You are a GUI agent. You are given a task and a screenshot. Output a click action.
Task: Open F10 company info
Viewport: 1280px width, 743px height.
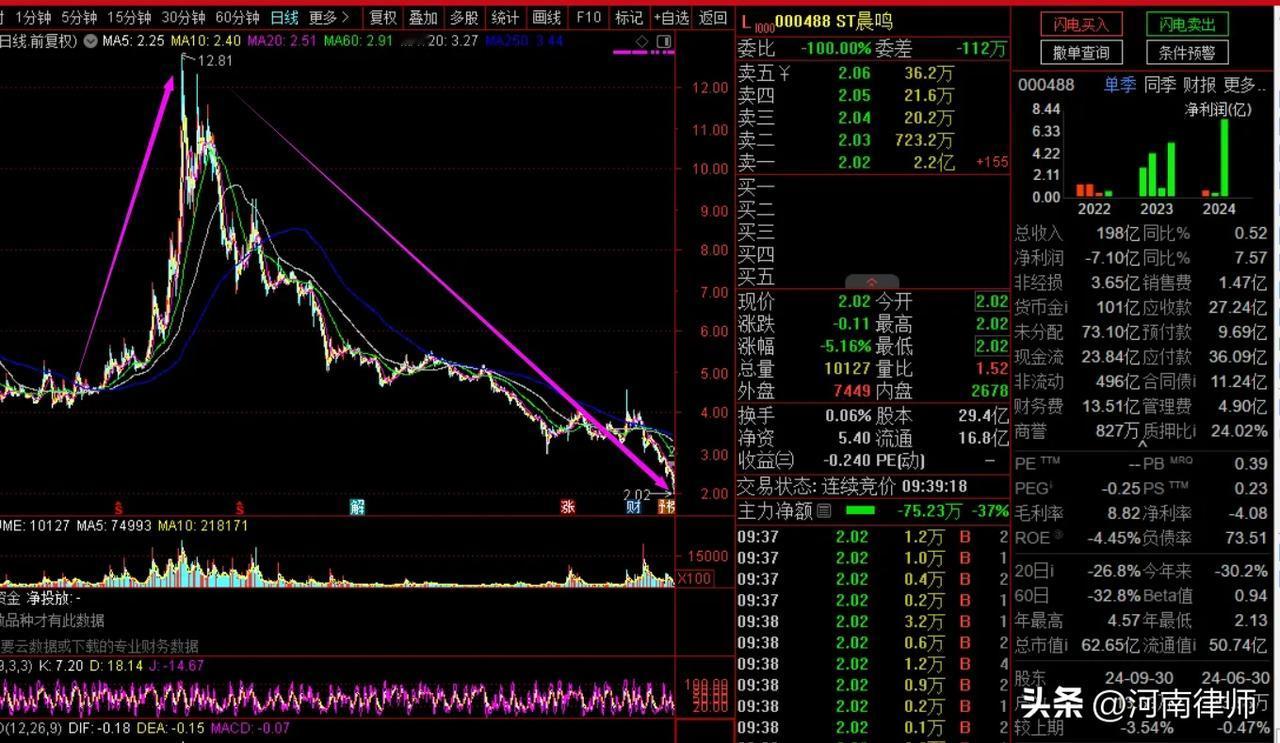tap(588, 17)
